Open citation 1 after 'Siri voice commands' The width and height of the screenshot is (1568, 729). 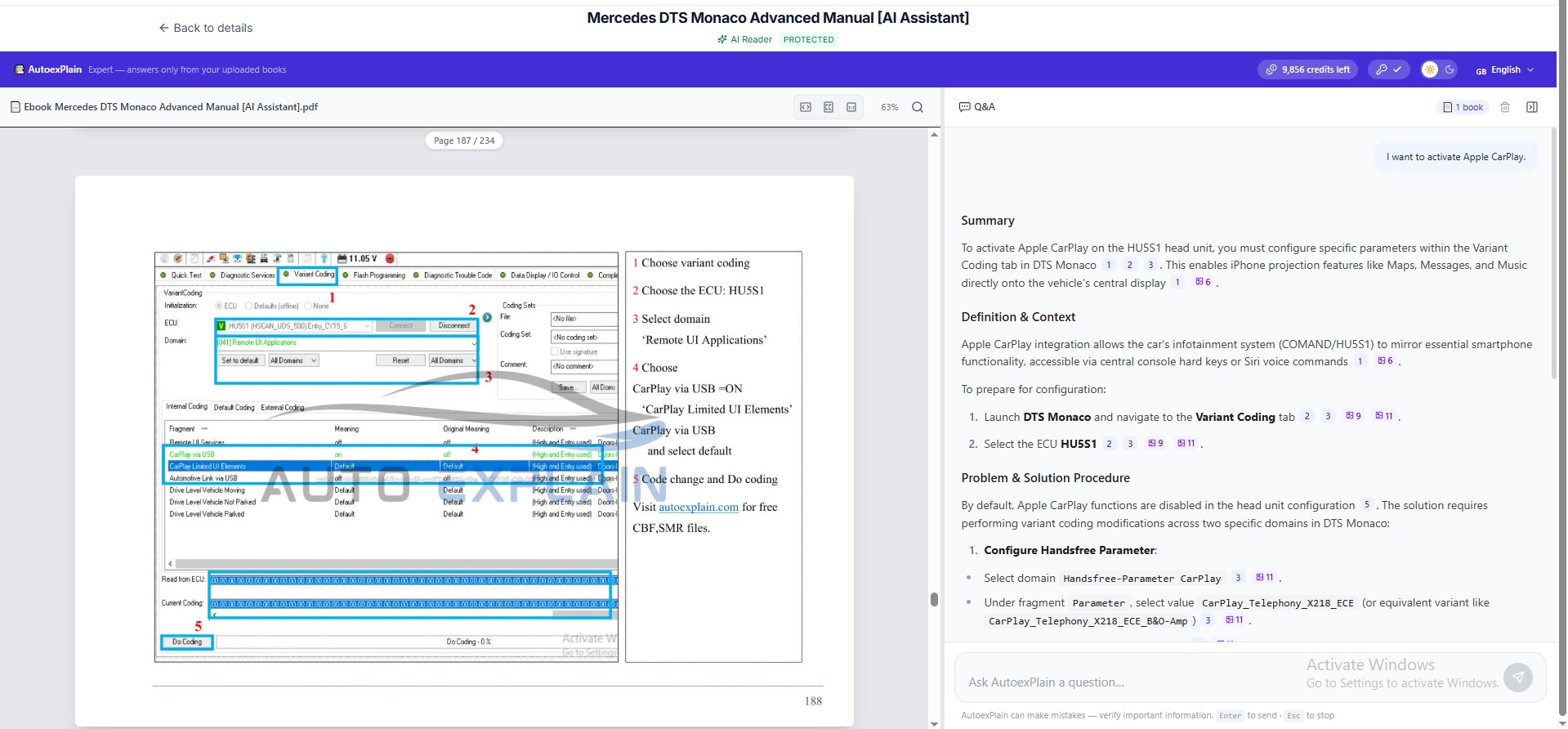click(x=1360, y=361)
